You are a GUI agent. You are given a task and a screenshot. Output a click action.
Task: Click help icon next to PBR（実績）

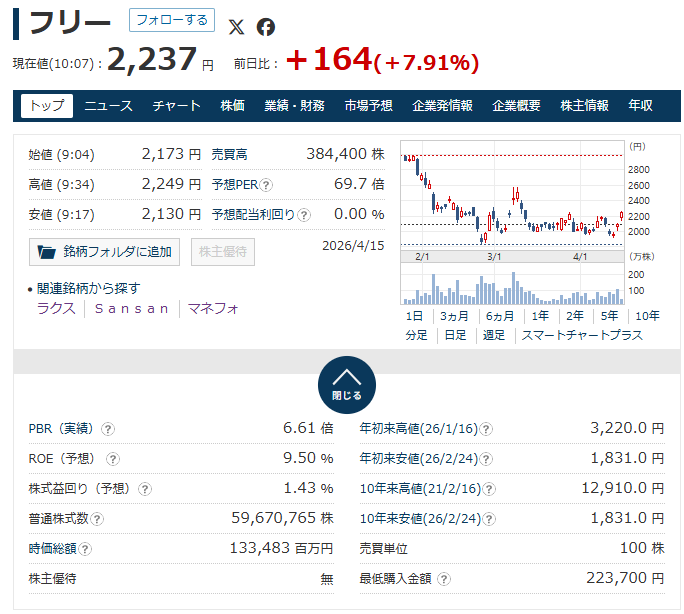(x=108, y=429)
